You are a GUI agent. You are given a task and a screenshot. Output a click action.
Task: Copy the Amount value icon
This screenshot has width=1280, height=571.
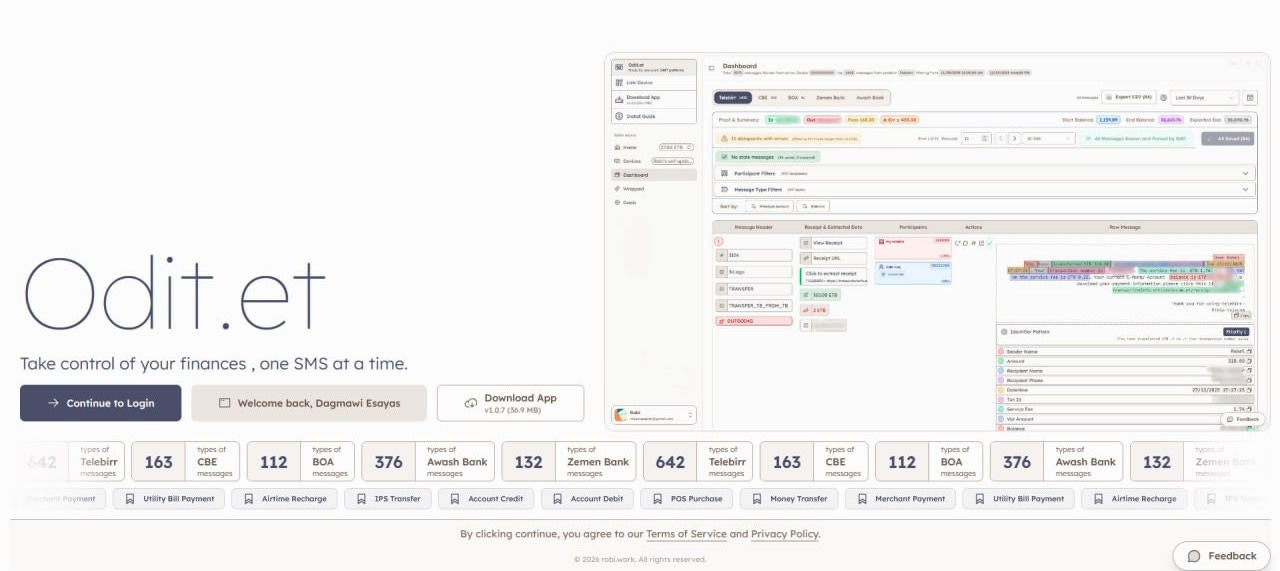(x=1249, y=361)
